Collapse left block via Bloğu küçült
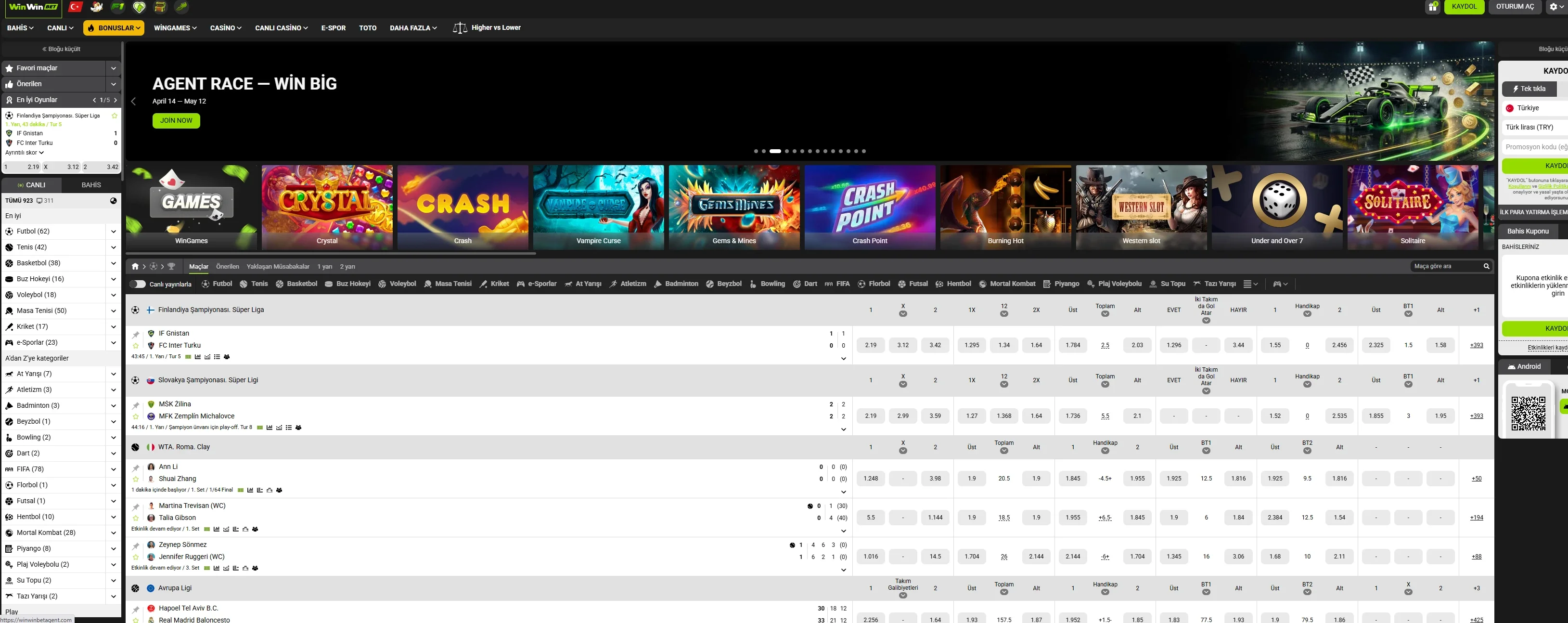1568x623 pixels. [61, 49]
